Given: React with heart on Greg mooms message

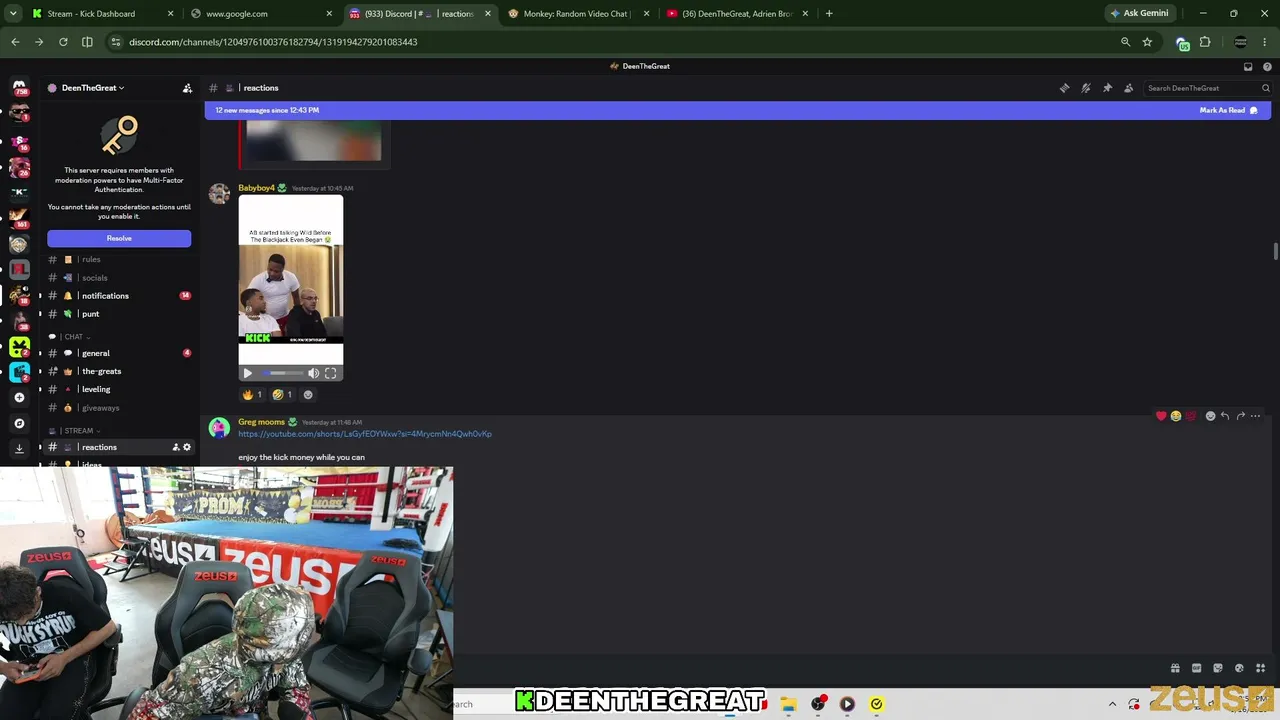Looking at the screenshot, I should tap(1161, 416).
